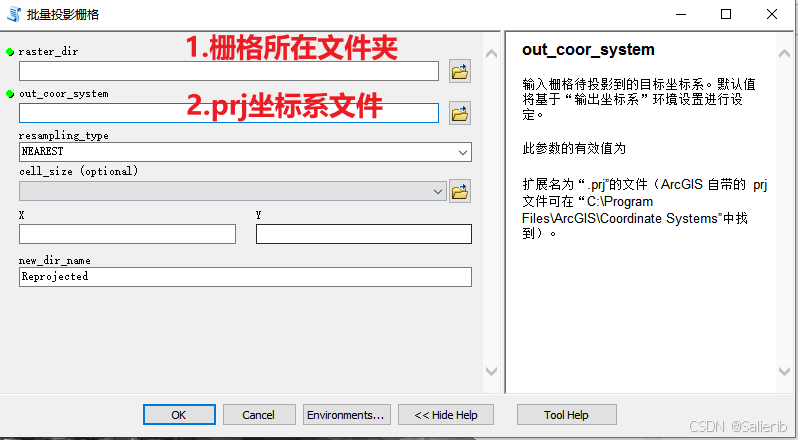Click the Y cell size field
Image resolution: width=798 pixels, height=440 pixels.
pyautogui.click(x=364, y=234)
